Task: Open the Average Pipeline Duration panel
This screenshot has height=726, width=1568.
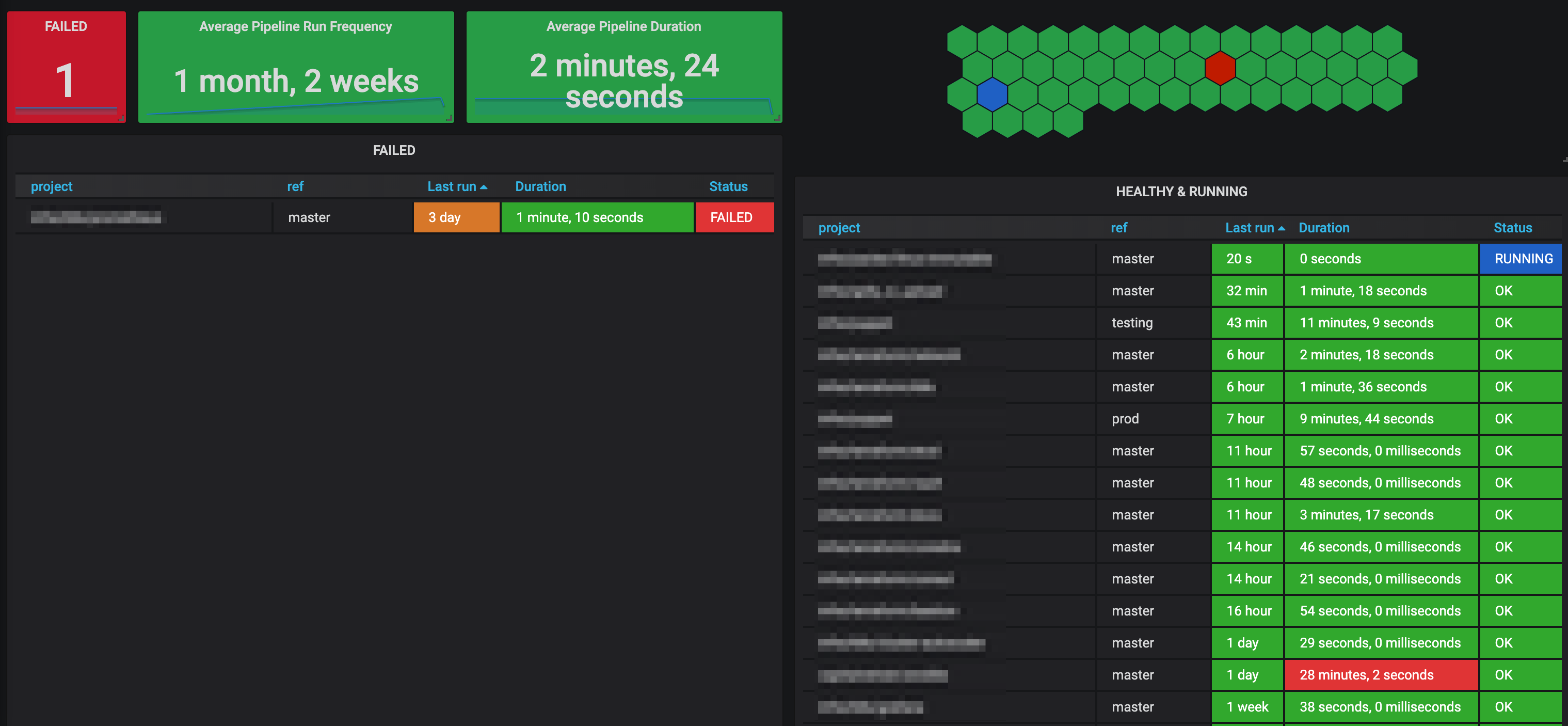Action: (624, 67)
